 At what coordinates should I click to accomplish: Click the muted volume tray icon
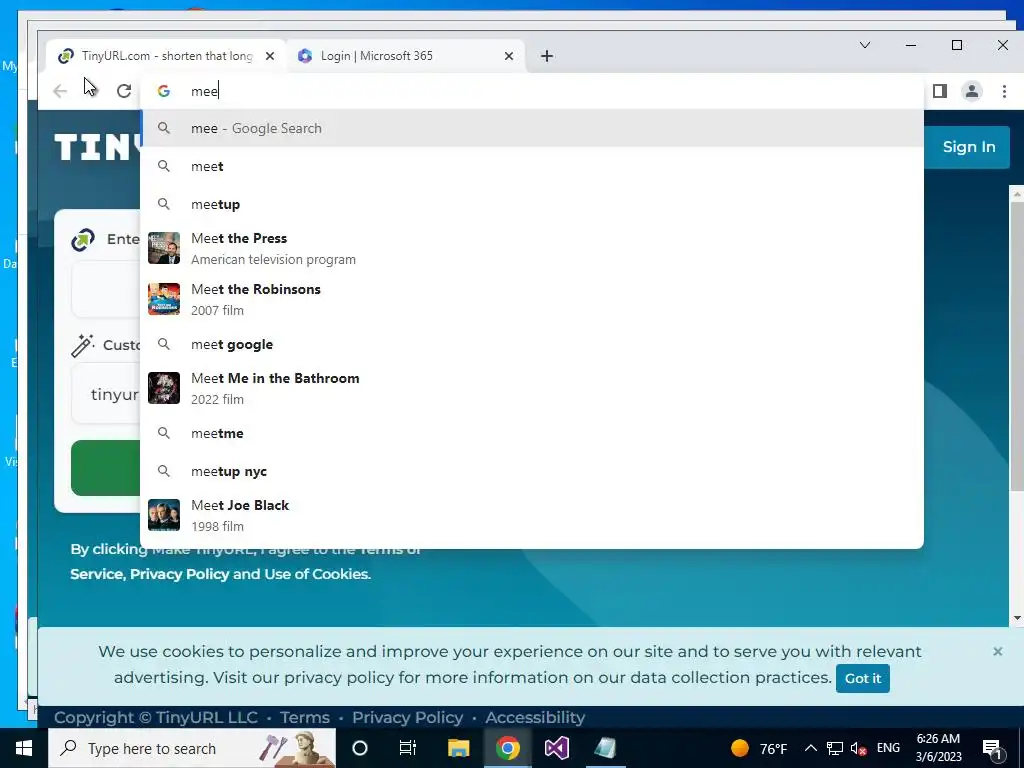pos(859,748)
